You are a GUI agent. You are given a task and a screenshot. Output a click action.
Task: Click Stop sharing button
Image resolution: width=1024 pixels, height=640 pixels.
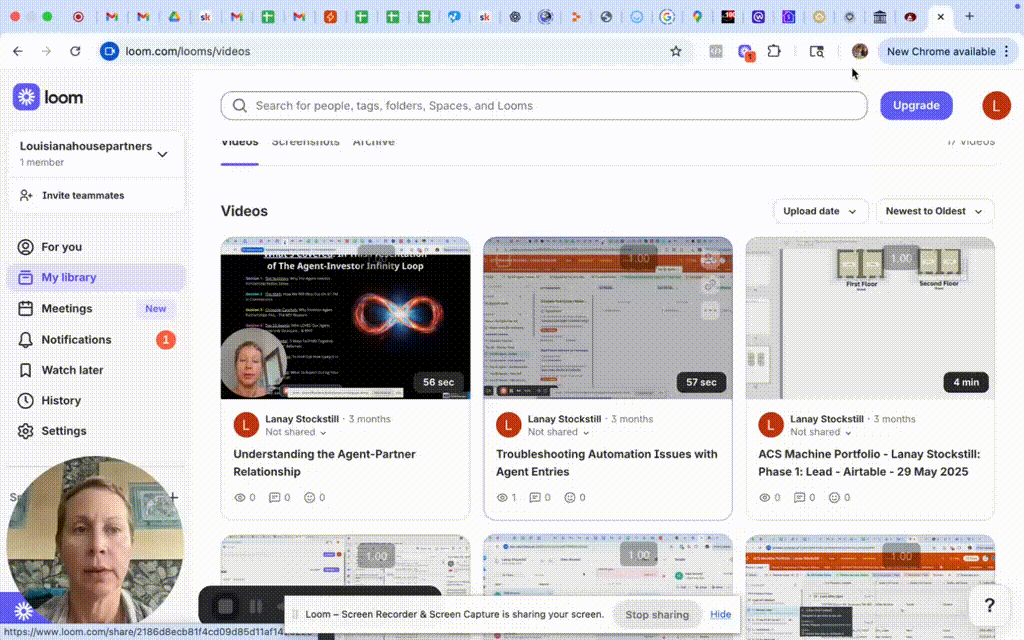click(656, 615)
